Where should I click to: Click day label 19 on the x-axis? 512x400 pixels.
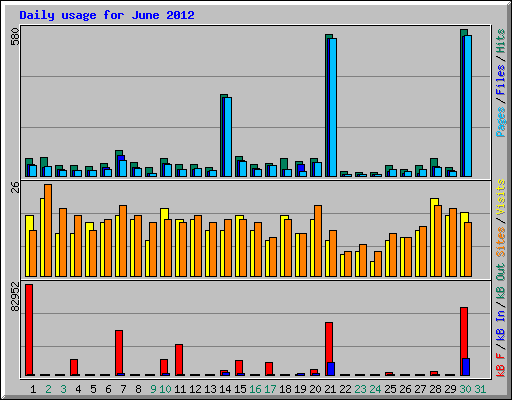pyautogui.click(x=300, y=389)
